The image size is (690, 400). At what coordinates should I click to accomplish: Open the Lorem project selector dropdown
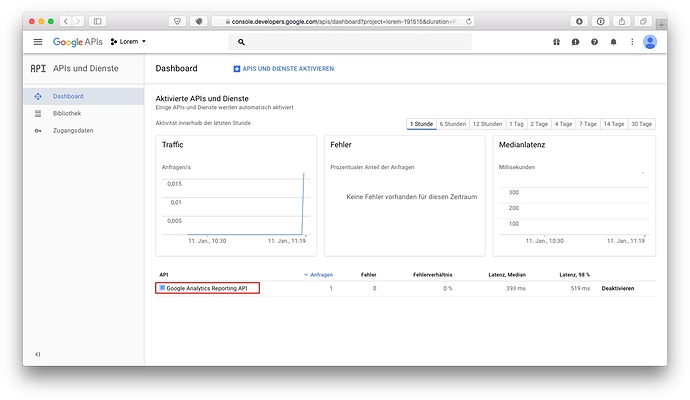coord(128,42)
